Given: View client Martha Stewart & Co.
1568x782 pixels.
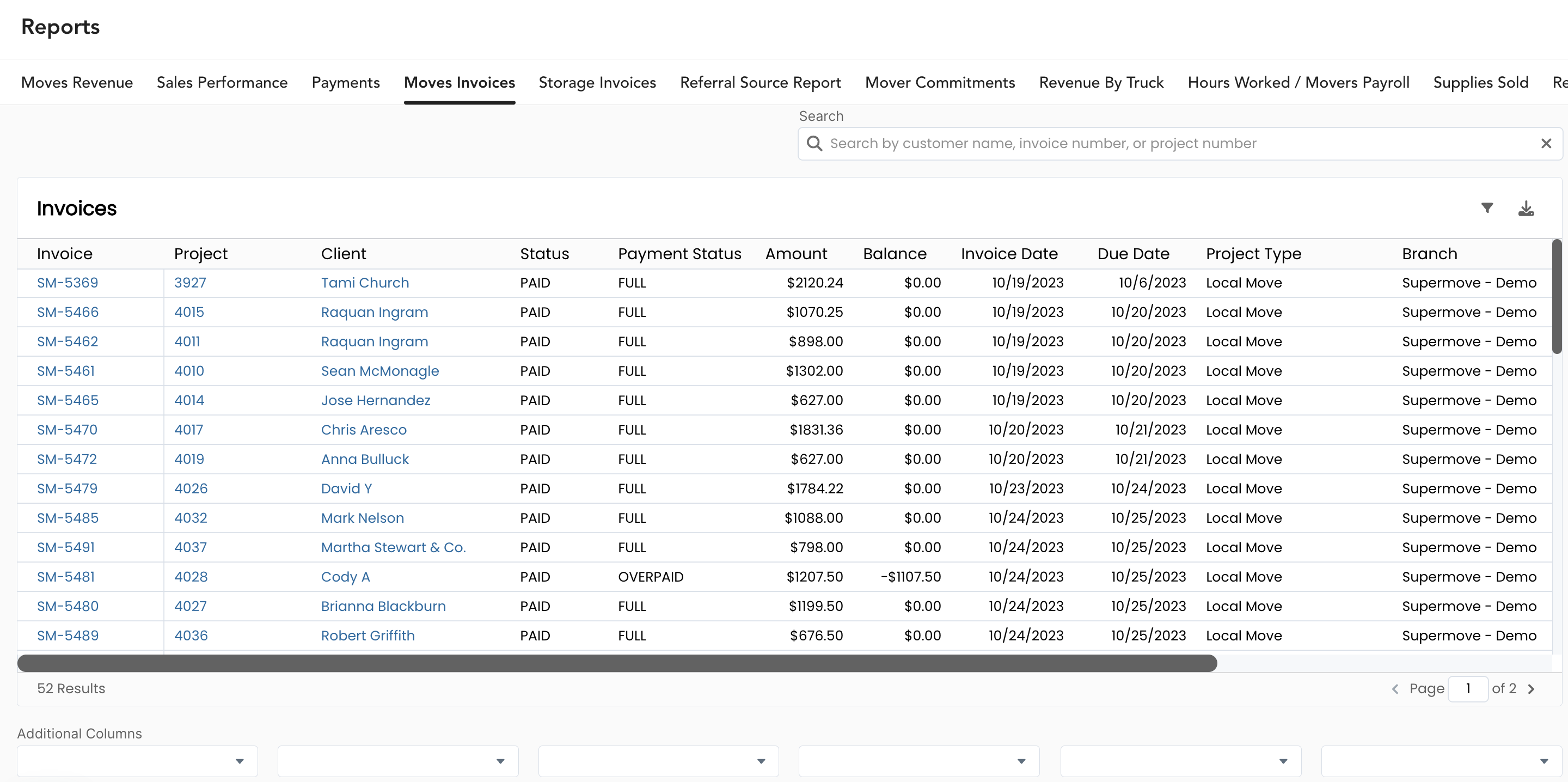Looking at the screenshot, I should 393,547.
